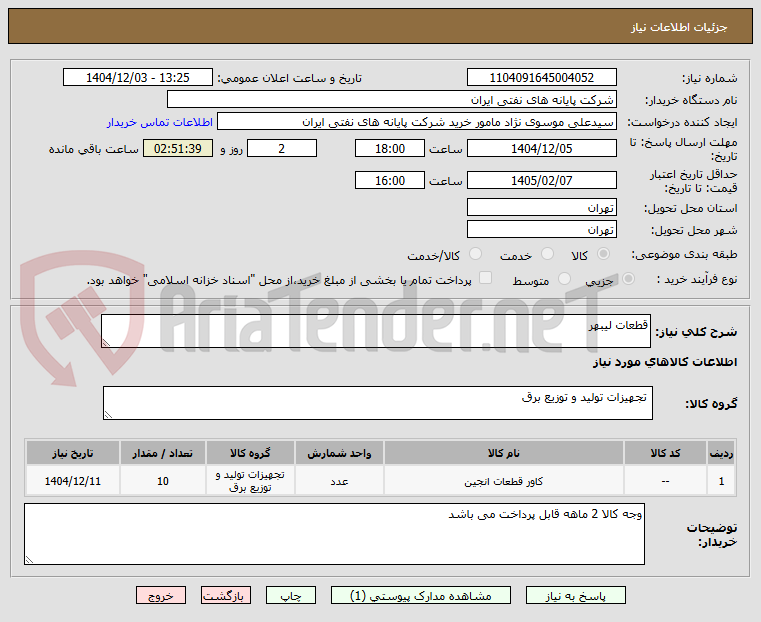Viewport: 761px width, 622px height.
Task: Click the بازگشت back button
Action: point(226,595)
